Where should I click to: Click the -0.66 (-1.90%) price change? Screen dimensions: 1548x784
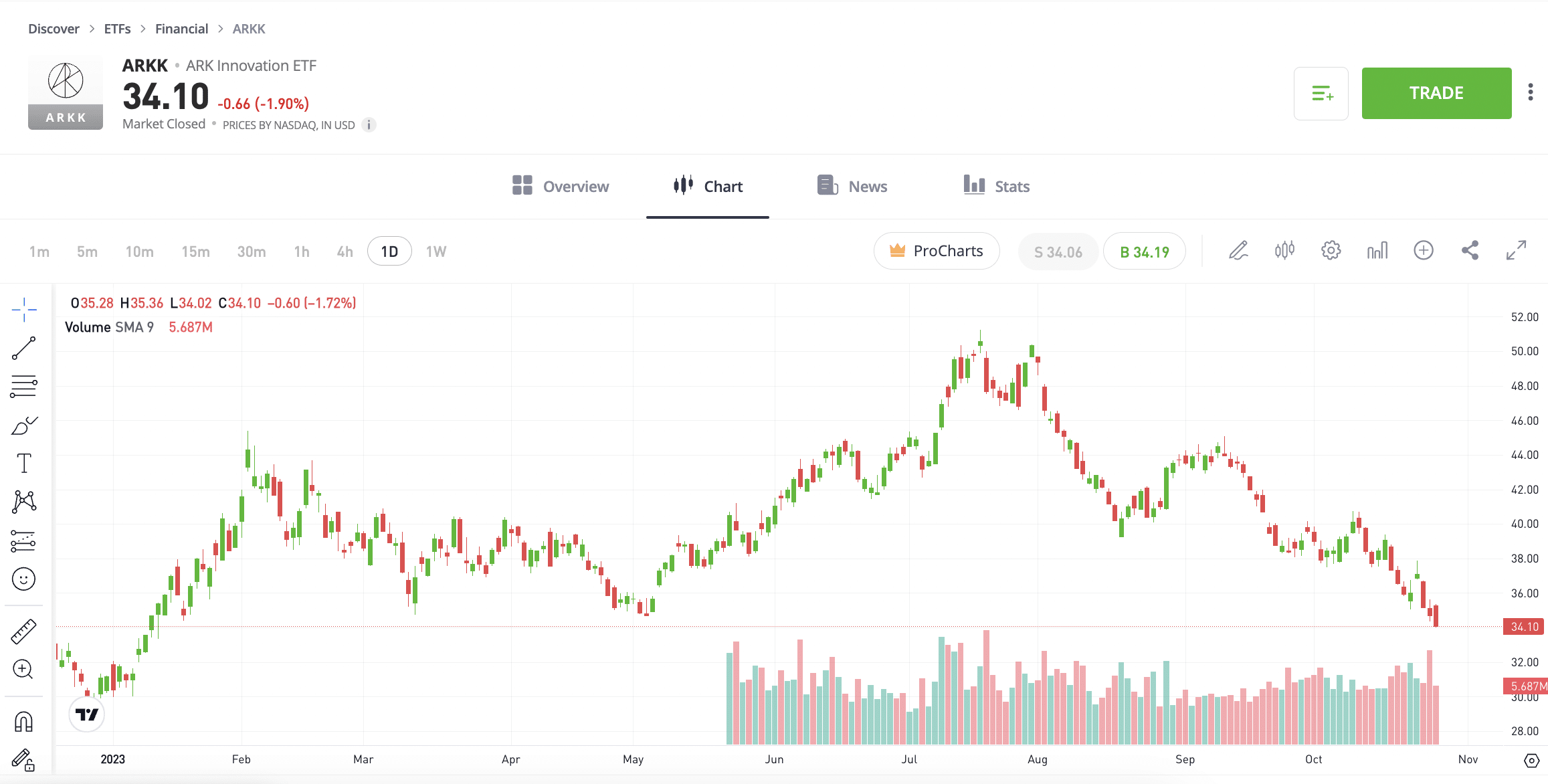click(x=264, y=104)
